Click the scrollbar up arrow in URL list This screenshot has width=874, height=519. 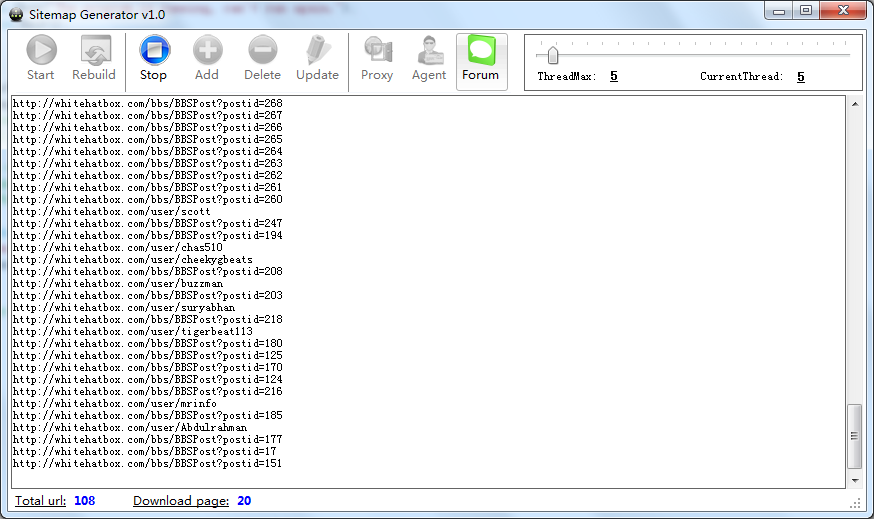855,104
